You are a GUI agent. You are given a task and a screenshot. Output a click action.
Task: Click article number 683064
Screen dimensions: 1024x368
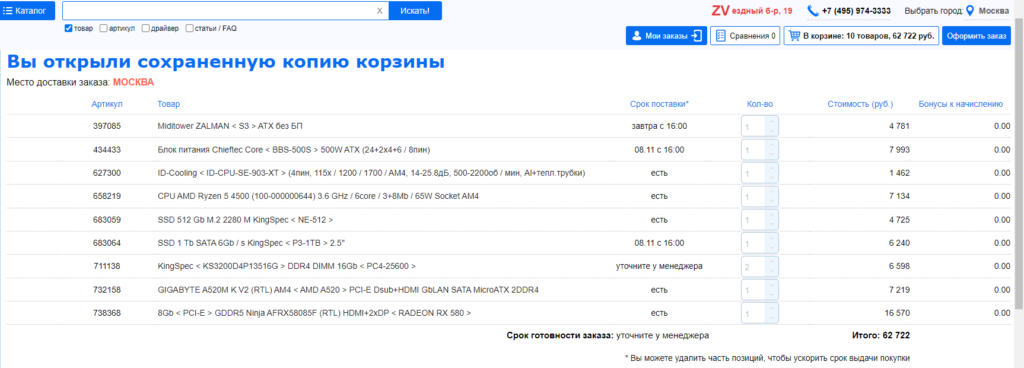(x=107, y=243)
